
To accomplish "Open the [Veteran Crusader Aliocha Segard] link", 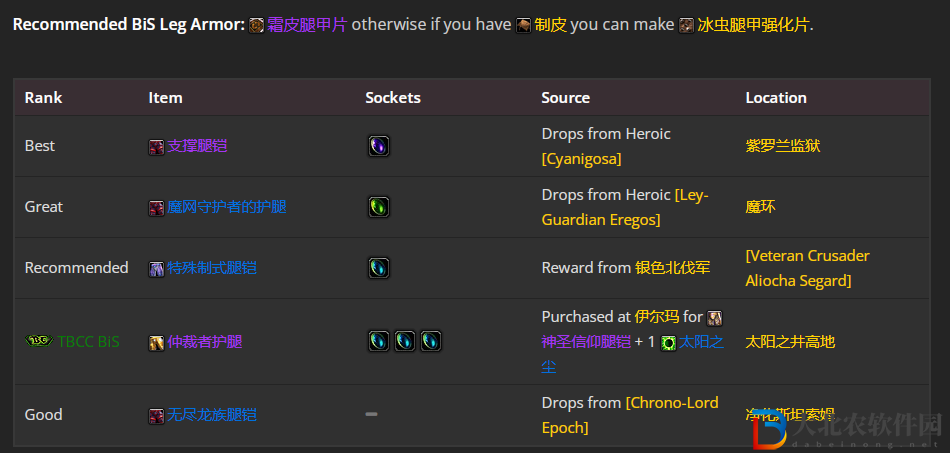I will coord(808,268).
